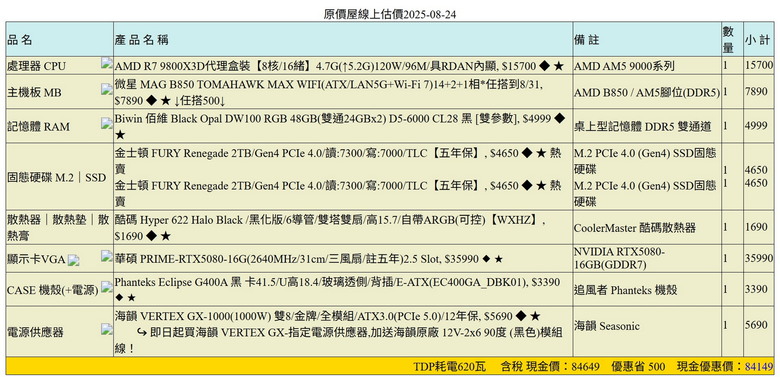
Task: Click the graphics card subtotal 35990
Action: [x=759, y=258]
